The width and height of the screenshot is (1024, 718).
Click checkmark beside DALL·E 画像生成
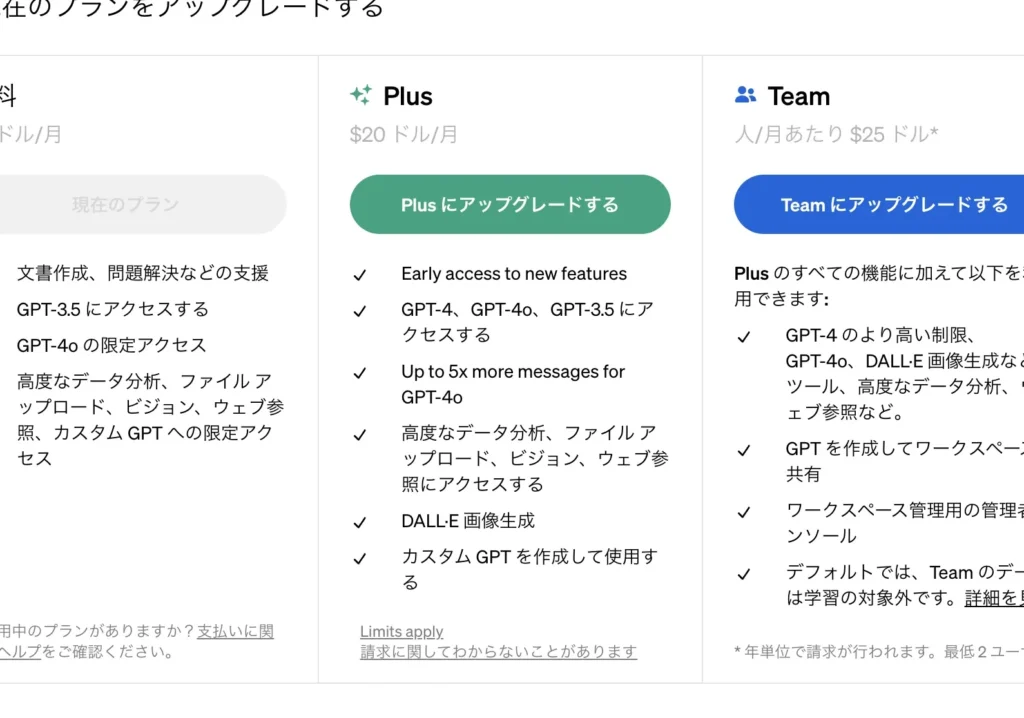click(360, 522)
